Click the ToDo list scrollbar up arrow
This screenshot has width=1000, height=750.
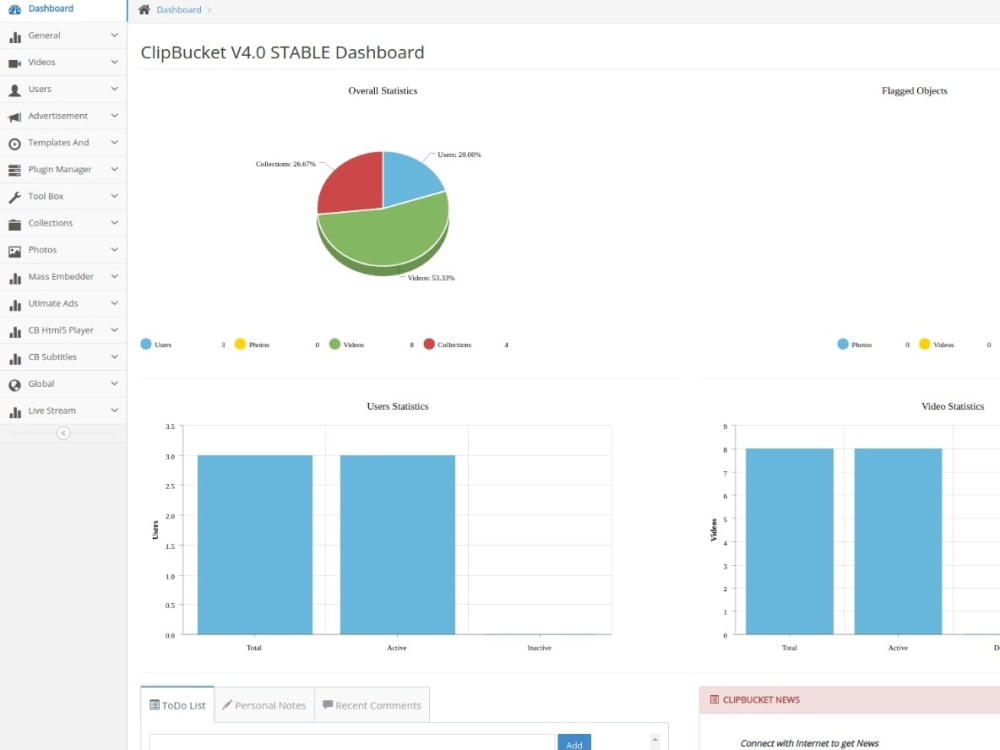[655, 740]
